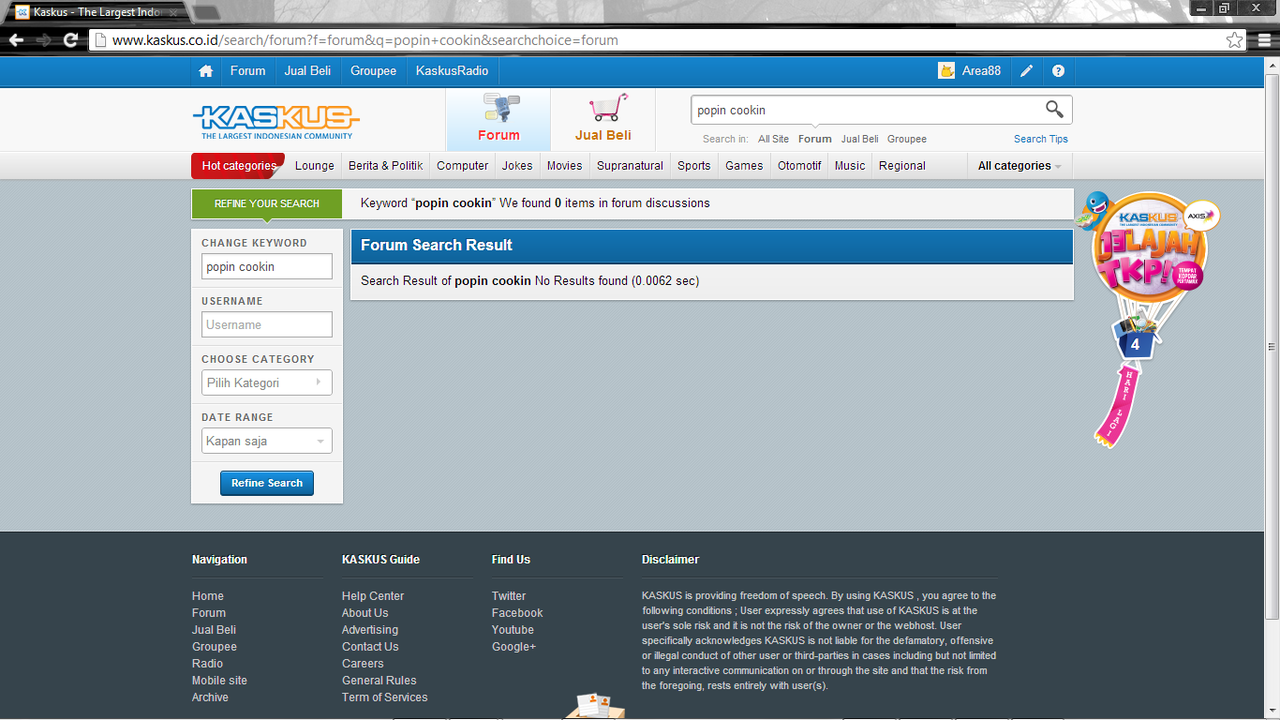The width and height of the screenshot is (1280, 720).
Task: Reload the page with the refresh icon
Action: pyautogui.click(x=70, y=40)
